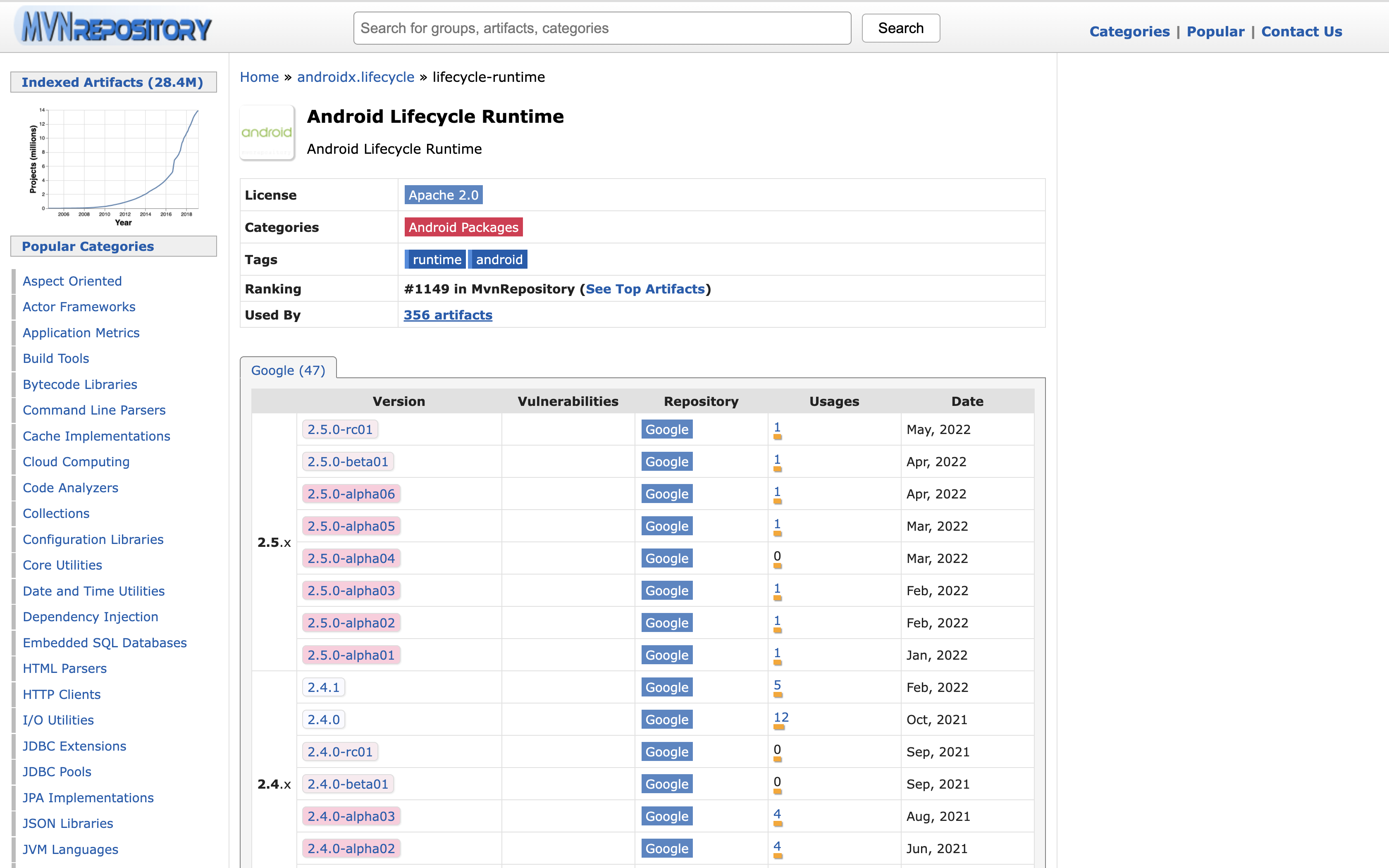1389x868 pixels.
Task: Open Cache Implementations category
Action: point(96,436)
